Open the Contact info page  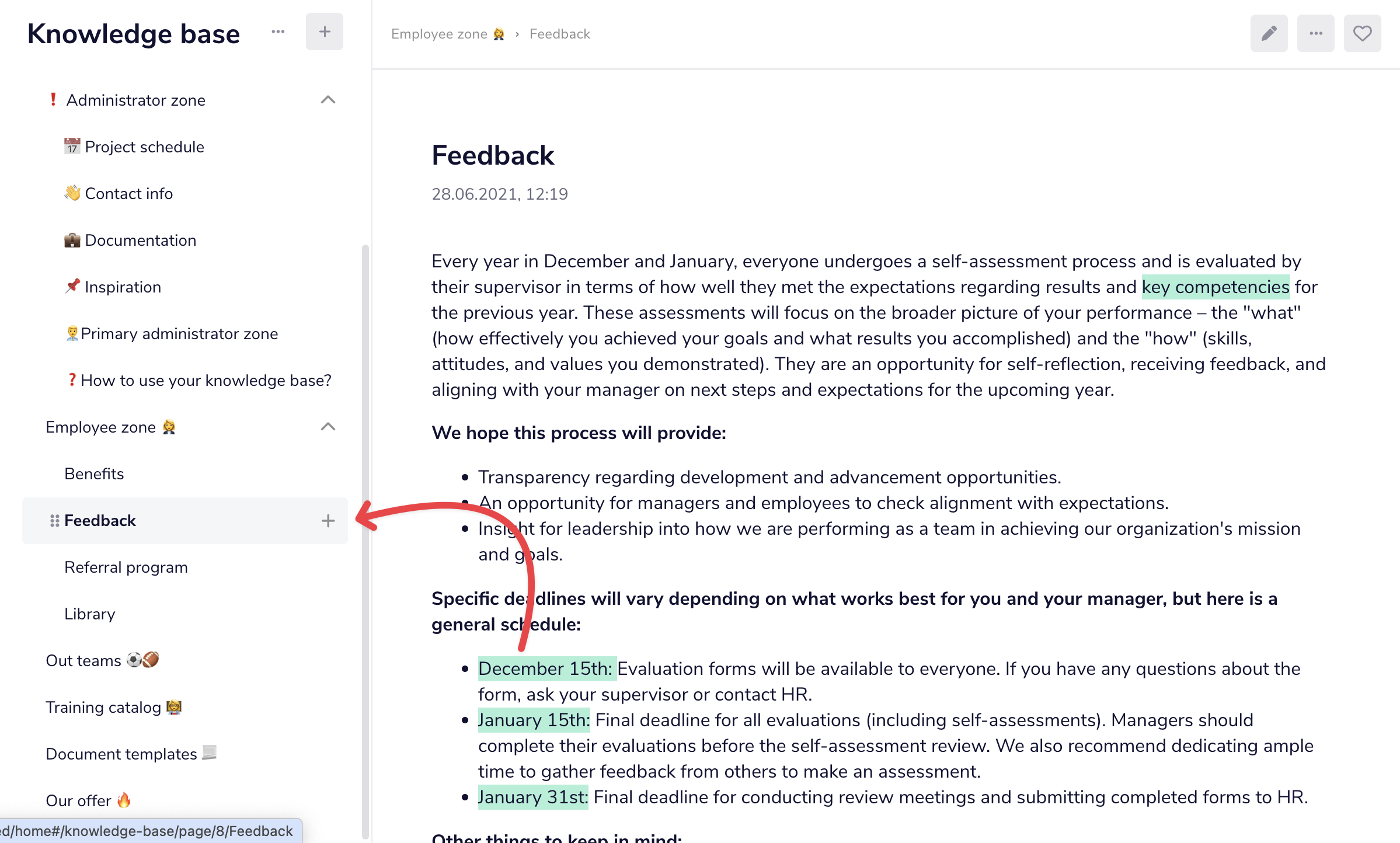click(x=119, y=193)
